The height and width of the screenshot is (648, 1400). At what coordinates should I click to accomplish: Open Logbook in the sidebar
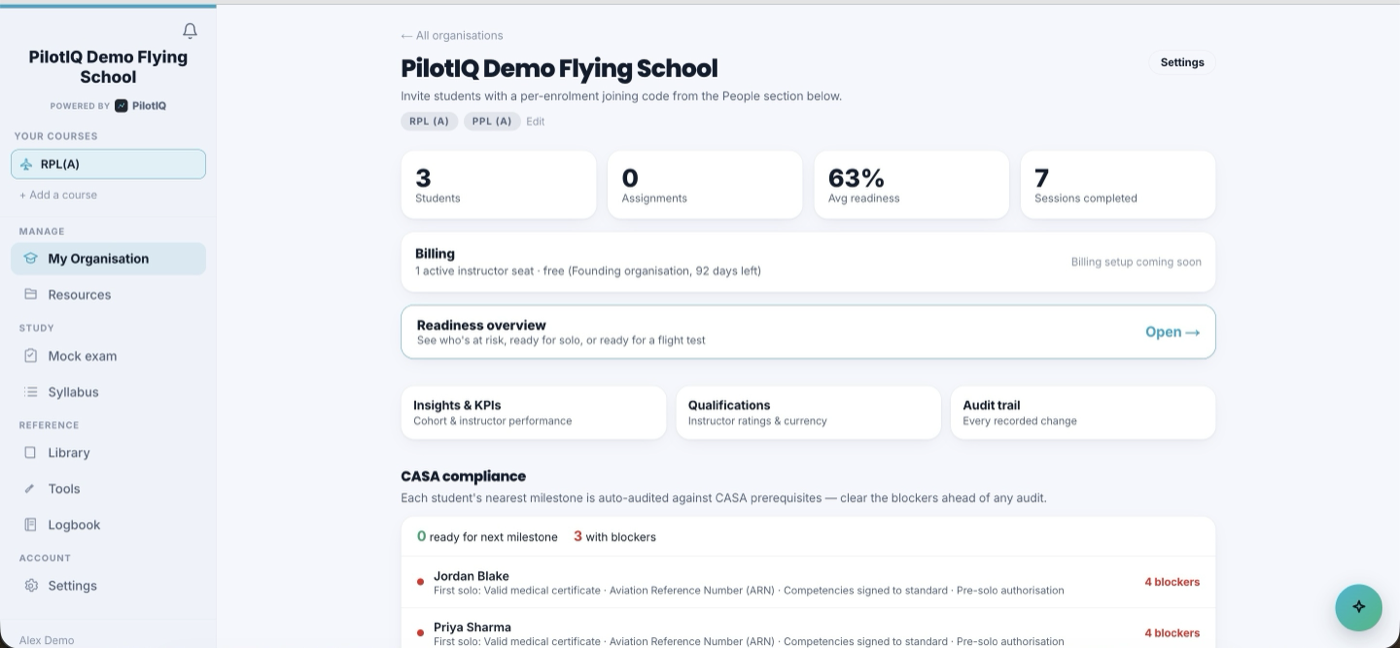click(108, 524)
